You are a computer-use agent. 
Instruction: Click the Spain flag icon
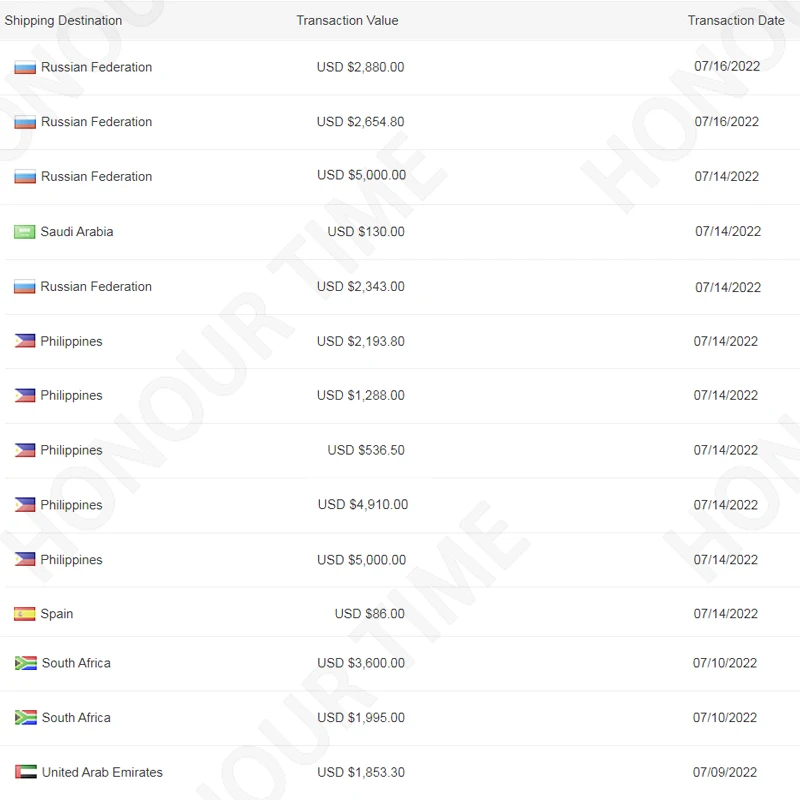(25, 614)
